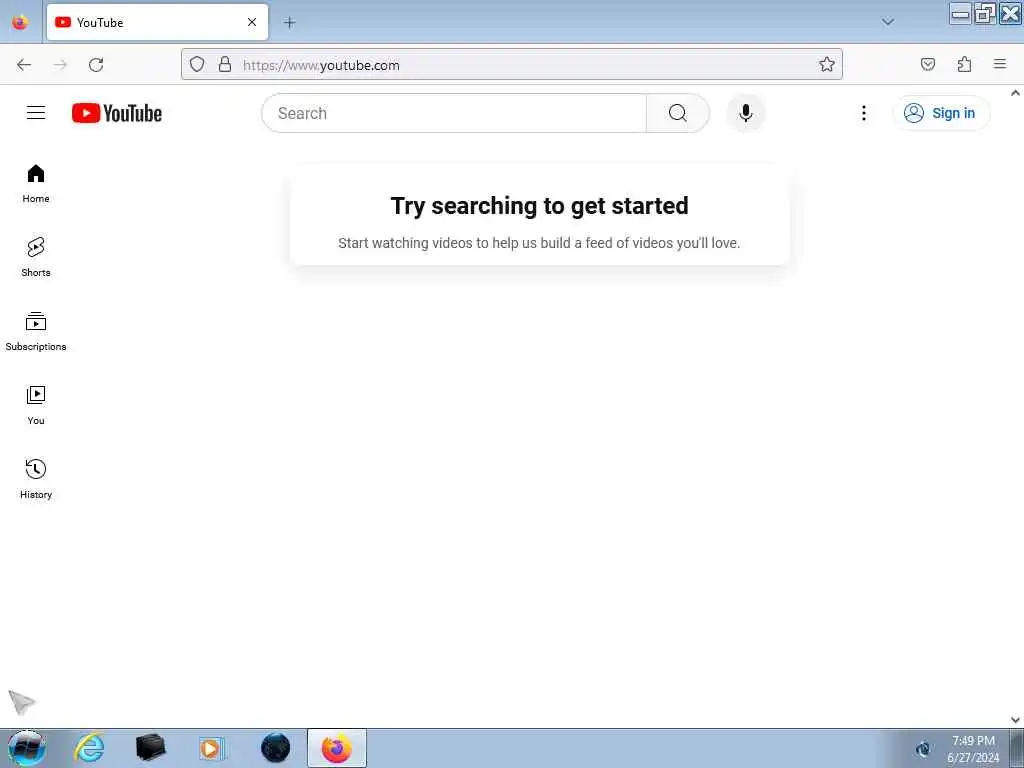Open Firefox extensions puzzle icon
Viewport: 1024px width, 768px height.
[x=964, y=64]
